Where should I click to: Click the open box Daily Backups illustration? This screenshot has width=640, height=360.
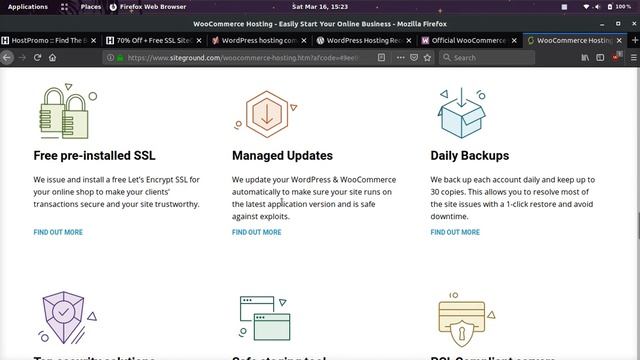point(462,113)
